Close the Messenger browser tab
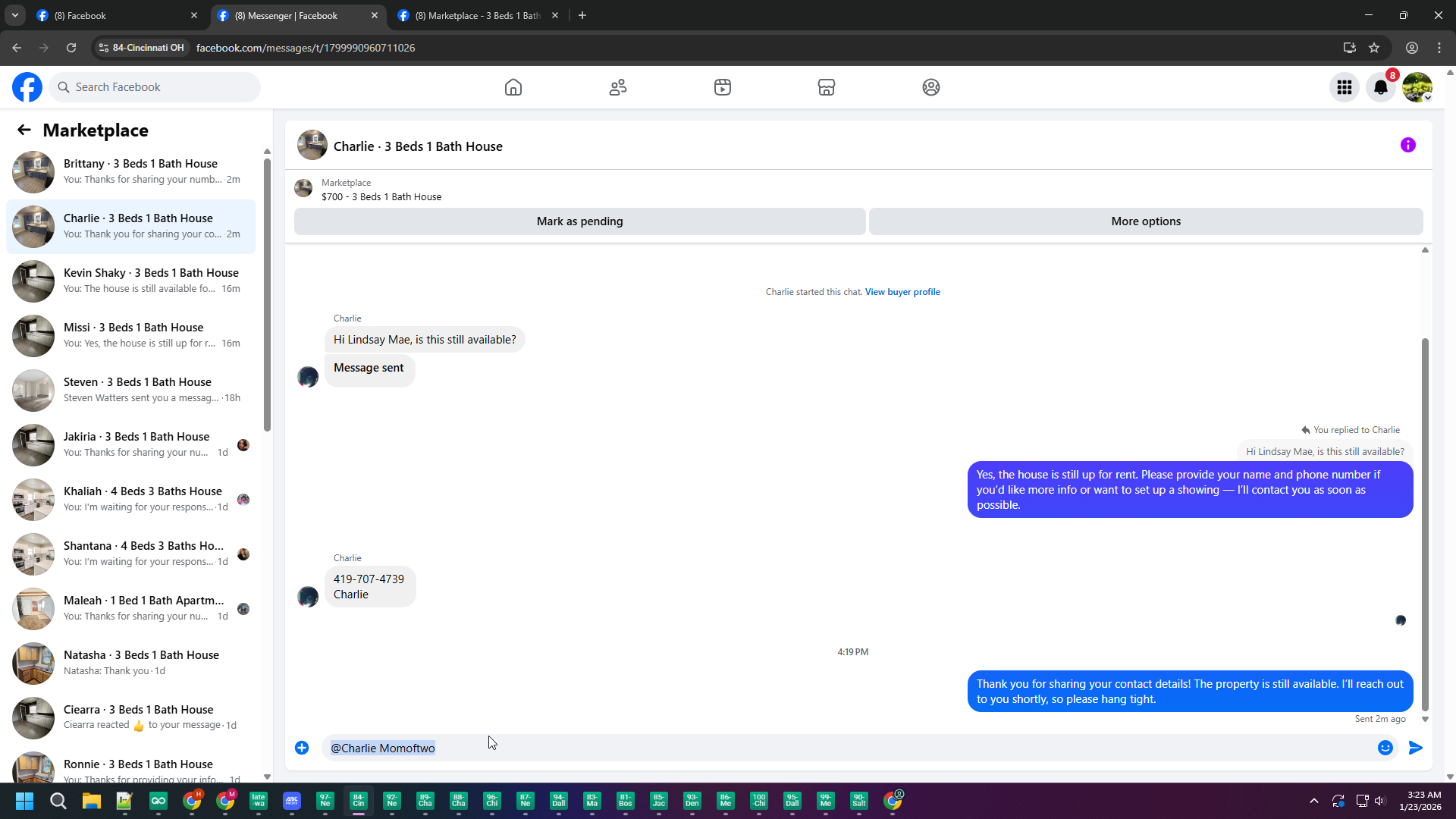 375,15
